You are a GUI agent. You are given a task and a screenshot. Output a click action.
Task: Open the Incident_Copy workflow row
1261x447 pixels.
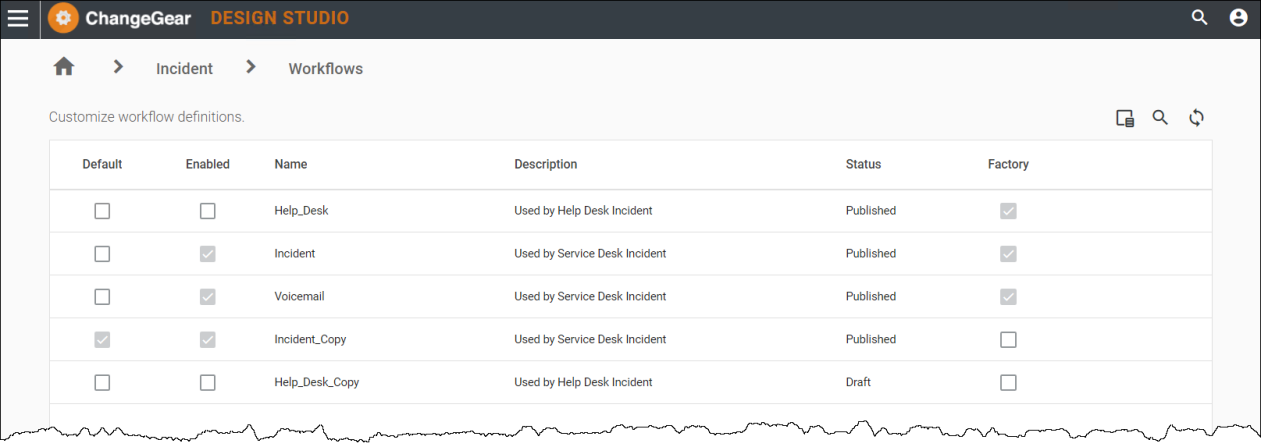310,340
